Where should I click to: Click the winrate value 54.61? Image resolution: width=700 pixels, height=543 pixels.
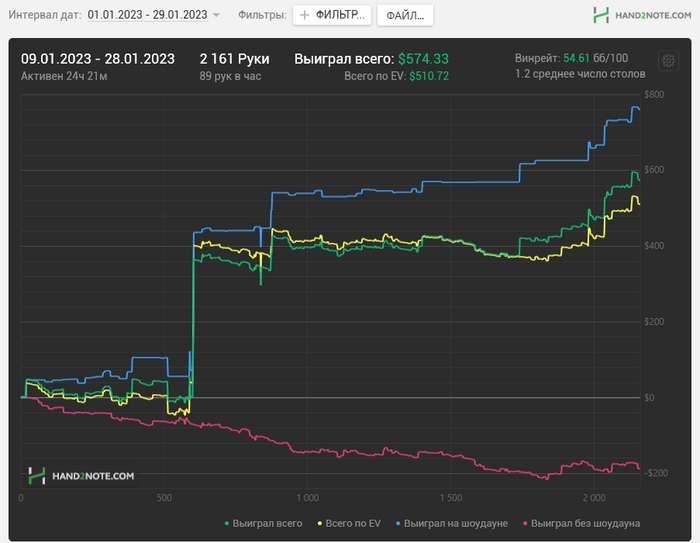(x=576, y=58)
